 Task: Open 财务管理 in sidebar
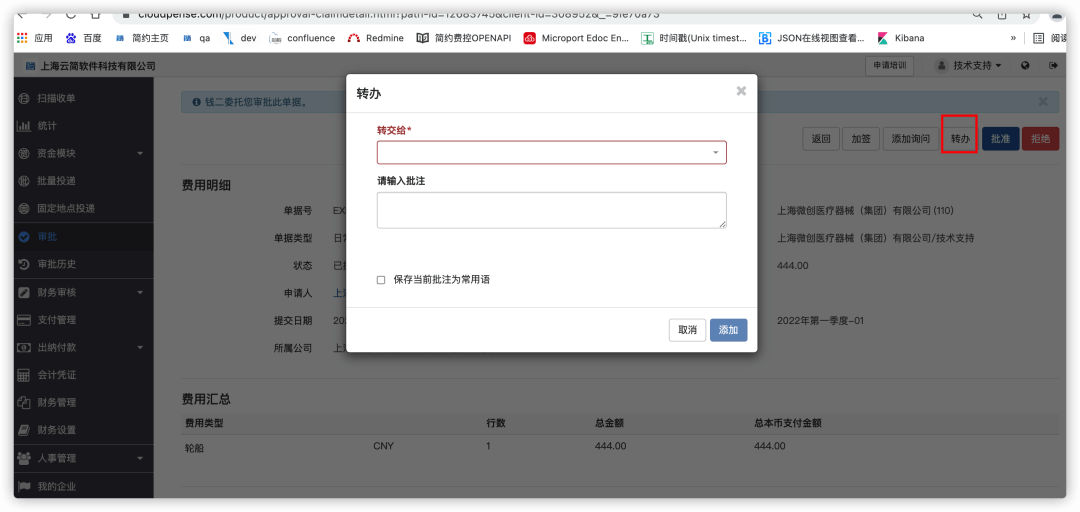click(83, 402)
